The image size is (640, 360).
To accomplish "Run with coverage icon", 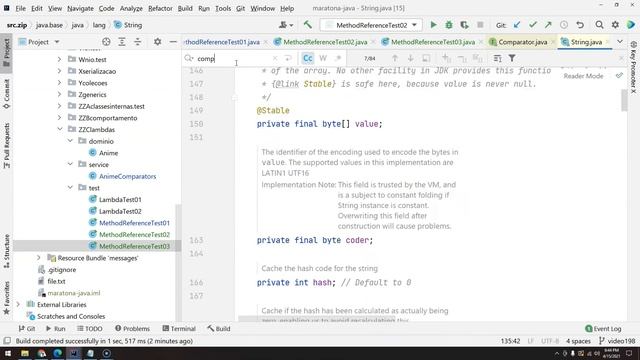I will coord(464,25).
